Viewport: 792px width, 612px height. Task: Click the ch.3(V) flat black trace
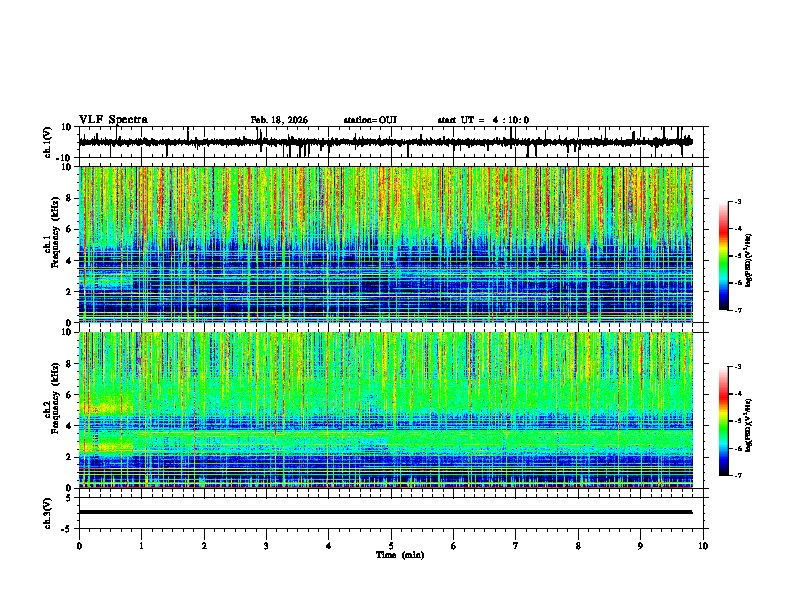tap(385, 512)
